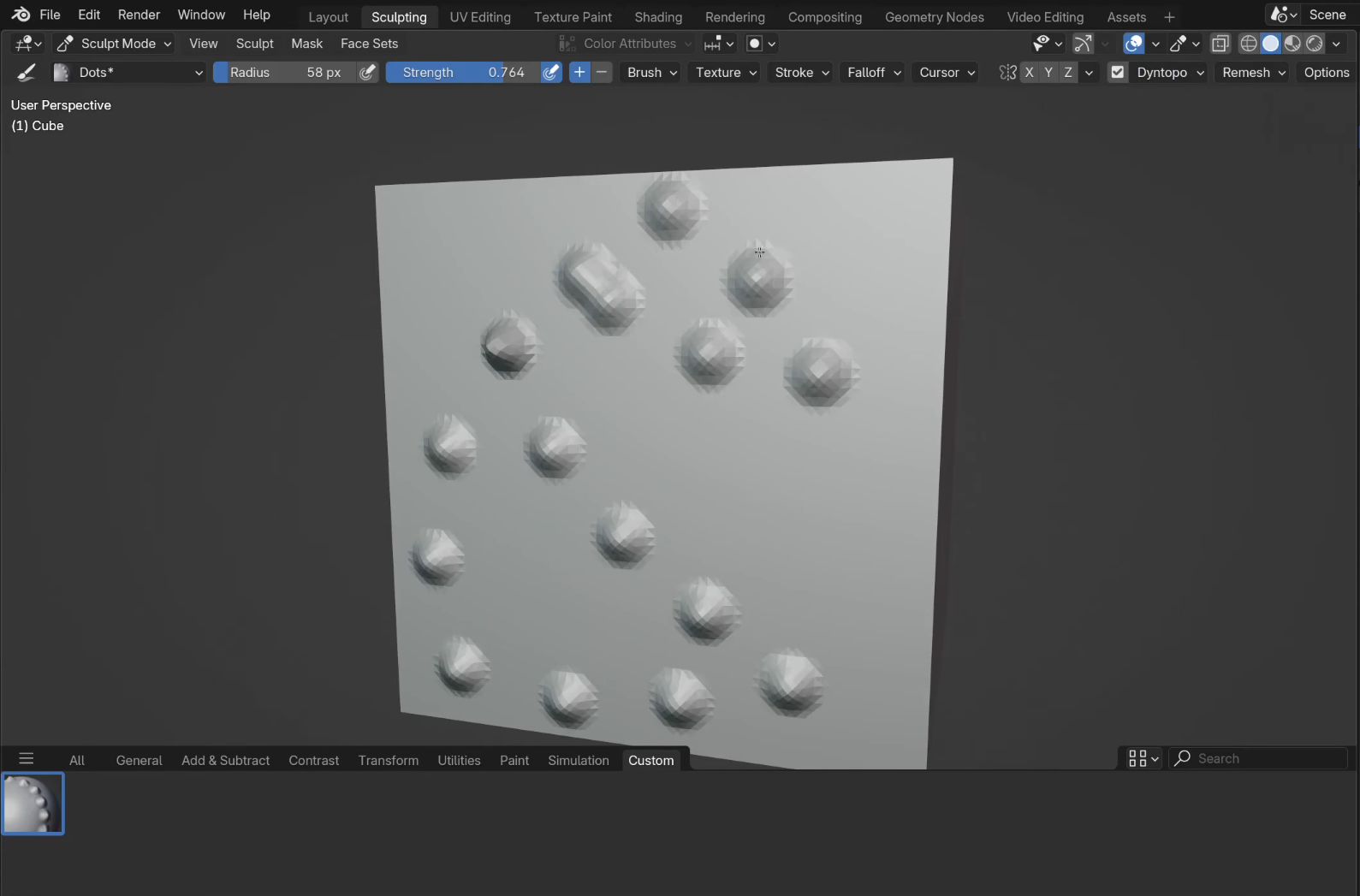Viewport: 1360px width, 896px height.
Task: Open the Face Sets menu
Action: tap(370, 44)
